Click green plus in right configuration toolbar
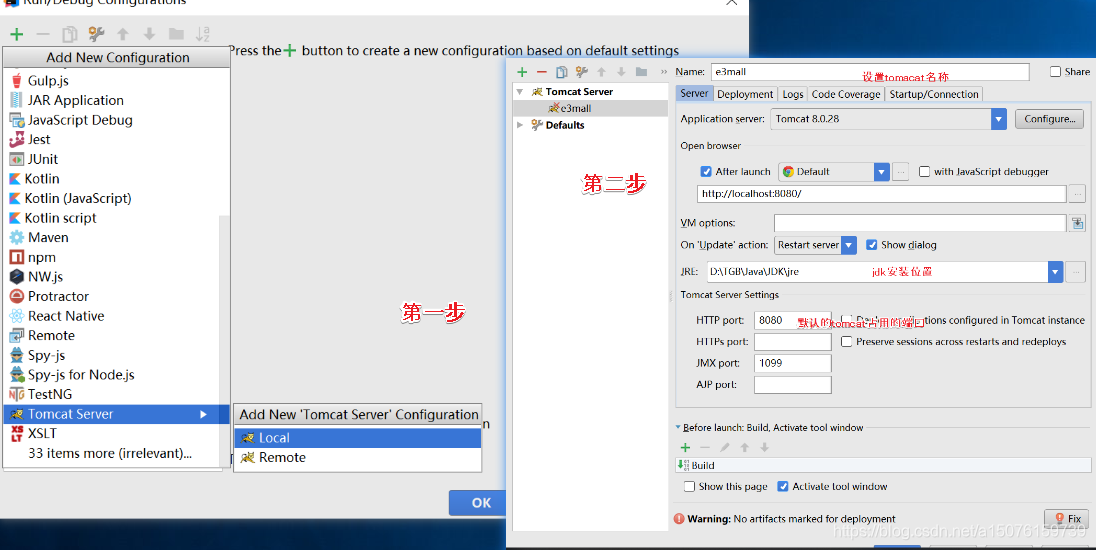1096x550 pixels. [x=522, y=72]
